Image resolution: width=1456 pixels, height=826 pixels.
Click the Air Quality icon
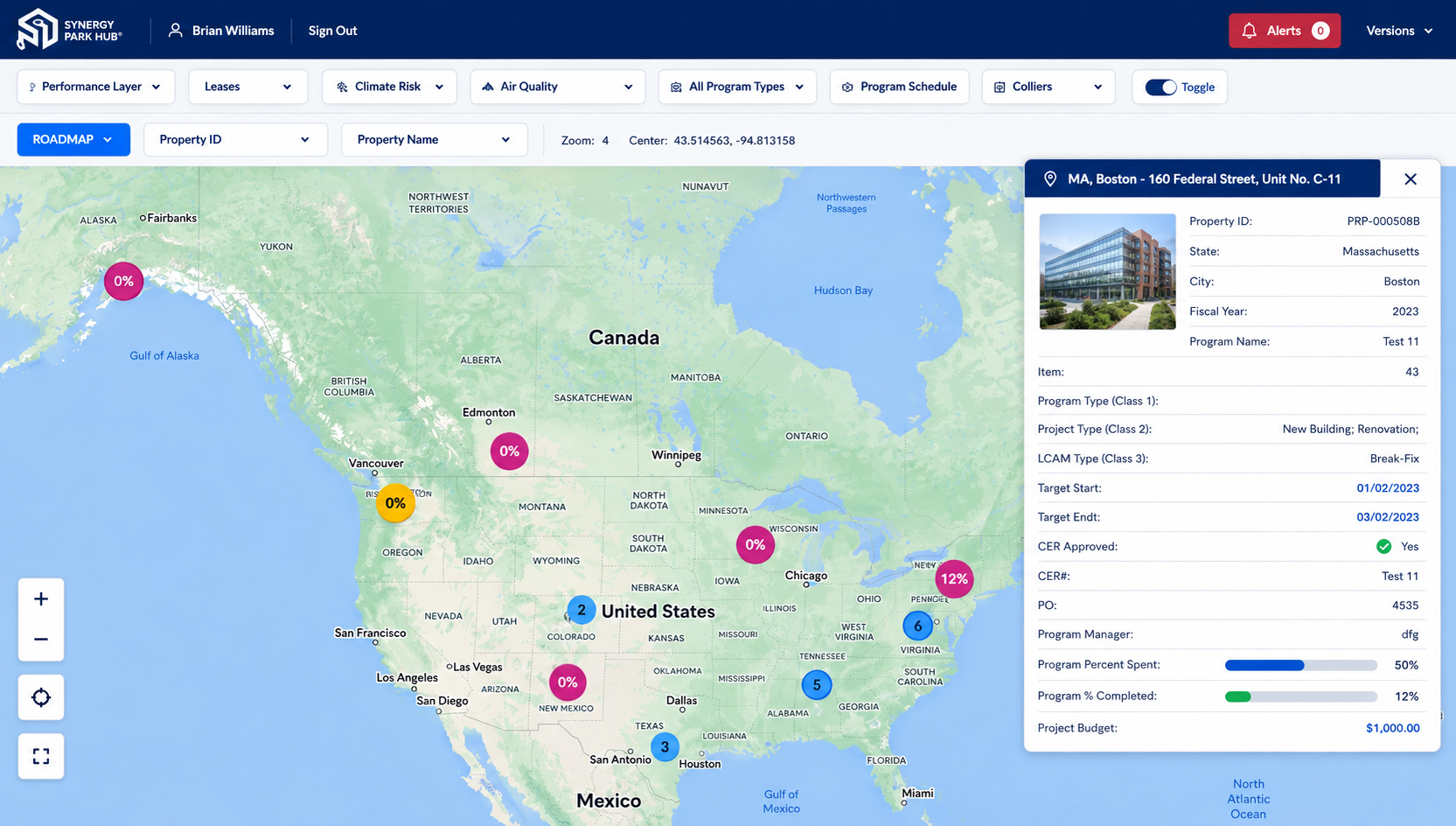pyautogui.click(x=488, y=87)
